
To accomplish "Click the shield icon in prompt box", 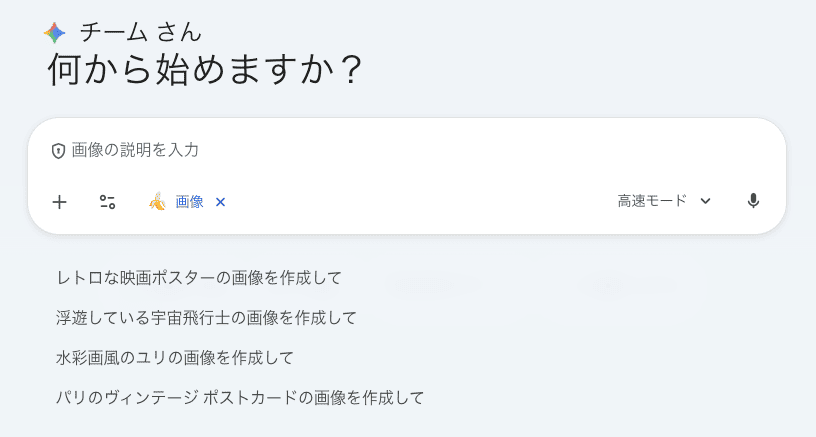I will click(x=58, y=151).
